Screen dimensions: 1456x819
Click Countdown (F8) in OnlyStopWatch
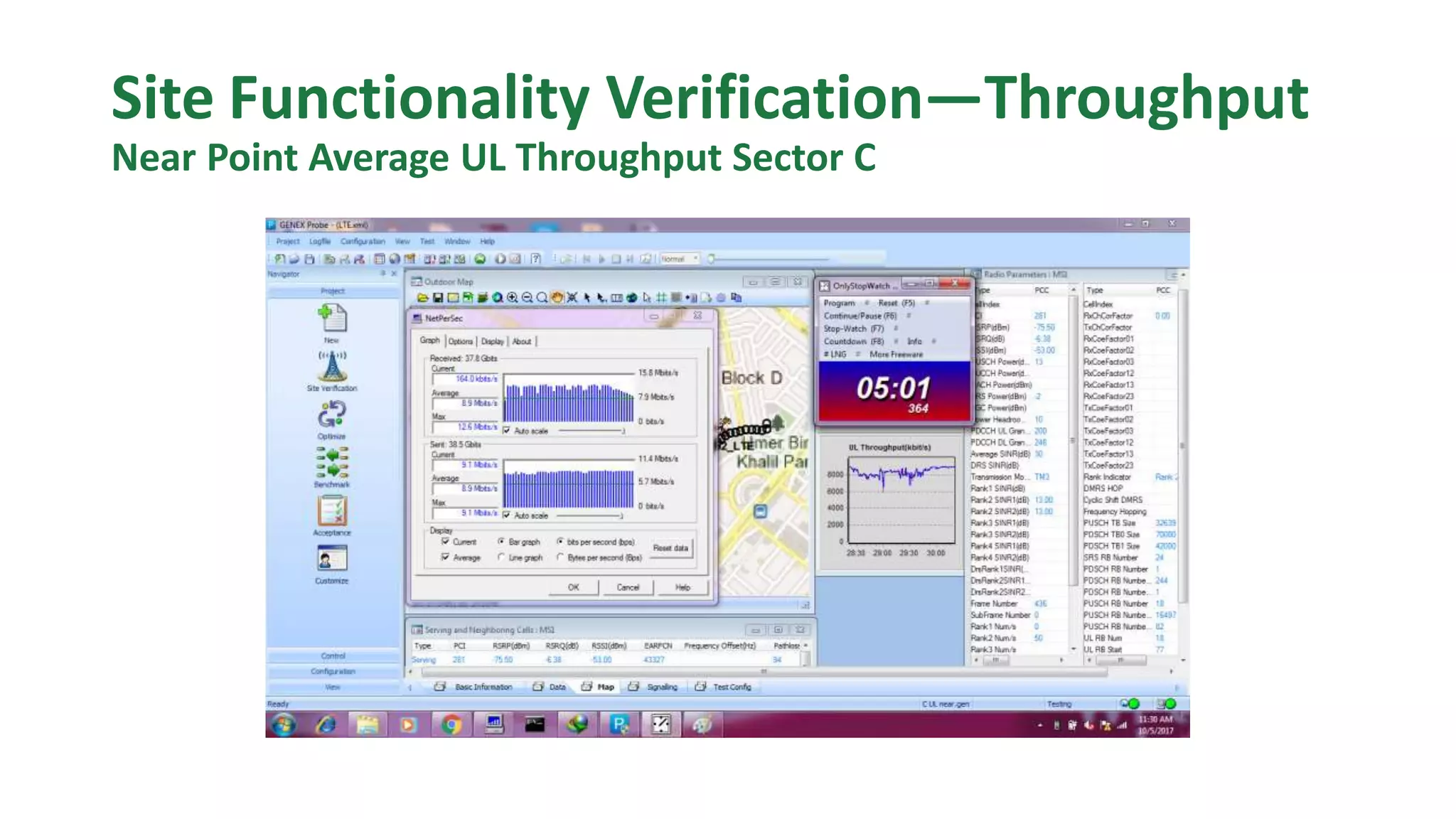(x=854, y=341)
